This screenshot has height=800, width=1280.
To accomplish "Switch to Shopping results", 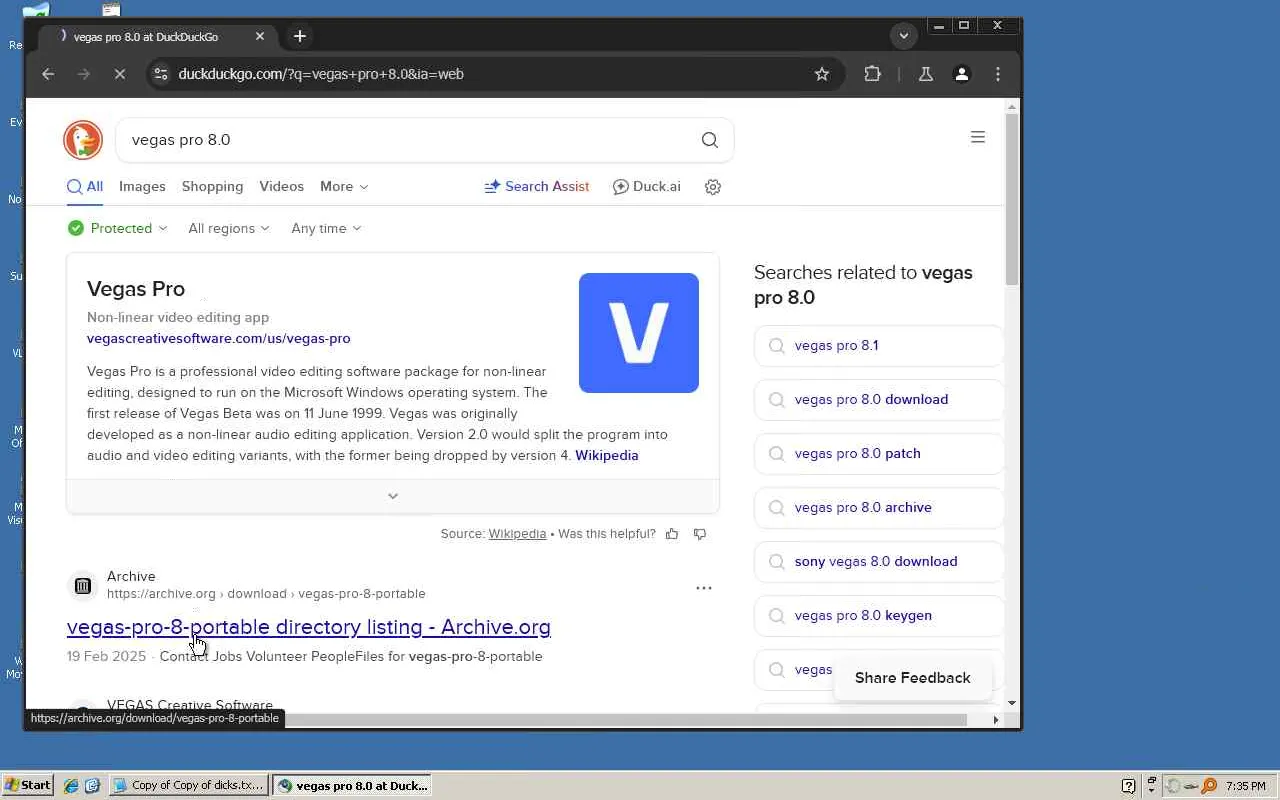I will 212,187.
